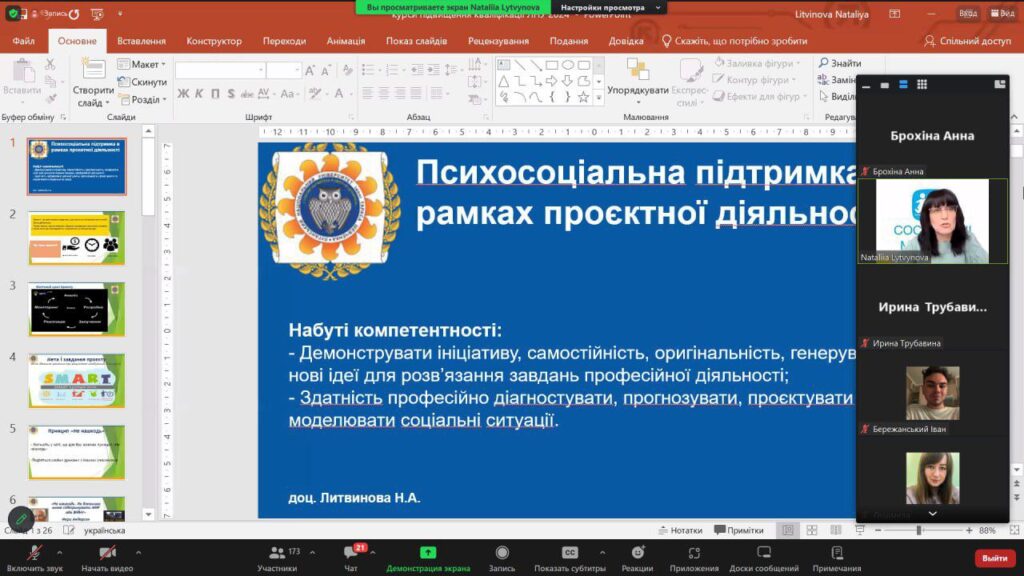This screenshot has height=576, width=1024.
Task: Open Реакции emoji reactions
Action: pyautogui.click(x=637, y=553)
